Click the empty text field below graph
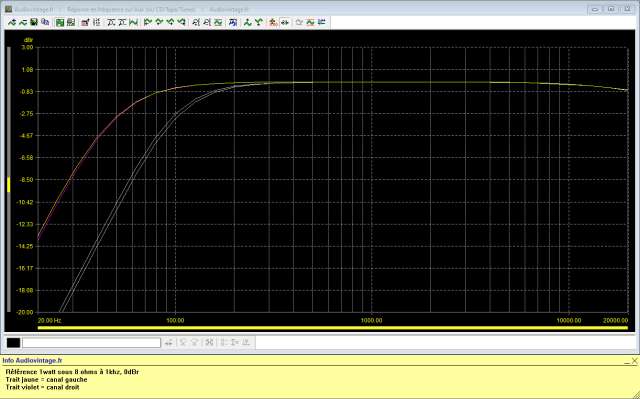640x399 pixels. point(91,343)
